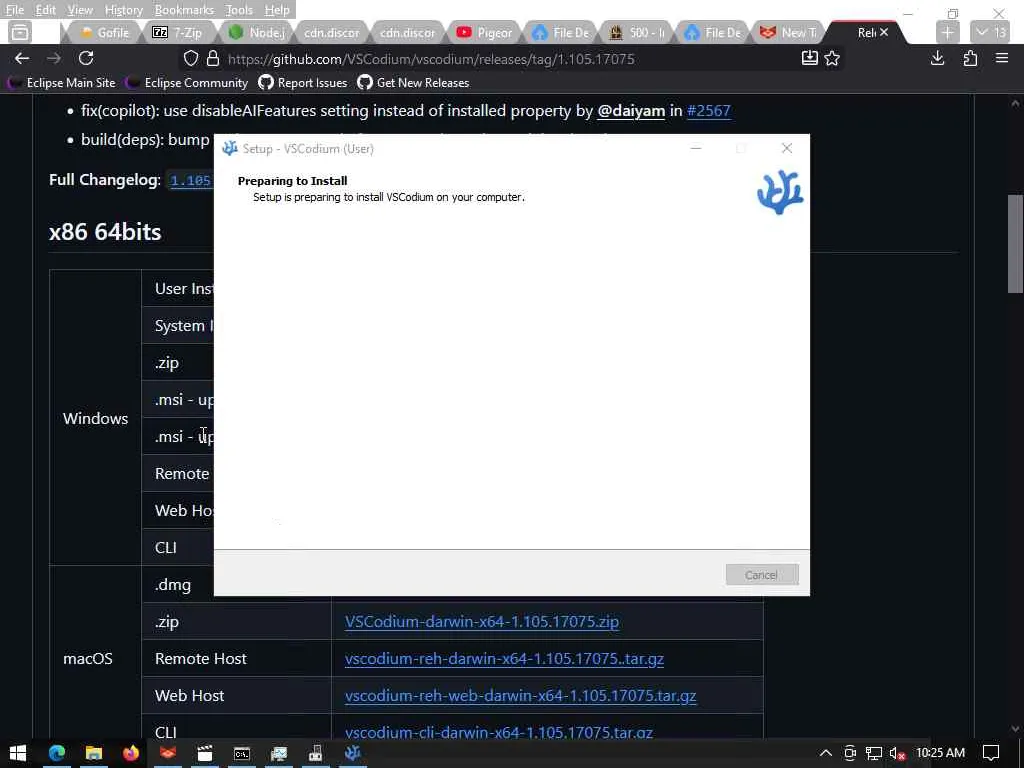This screenshot has height=768, width=1024.
Task: Open the hamburger application menu
Action: [x=1002, y=59]
